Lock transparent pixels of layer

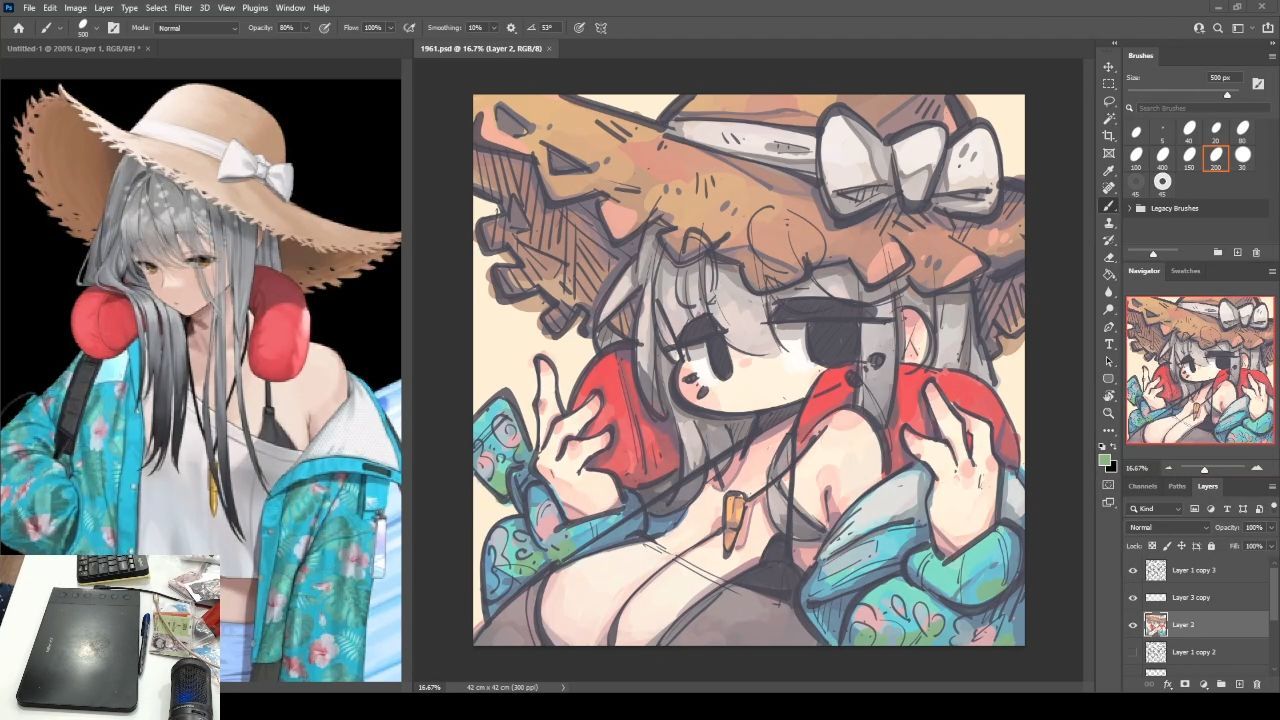(x=1152, y=546)
